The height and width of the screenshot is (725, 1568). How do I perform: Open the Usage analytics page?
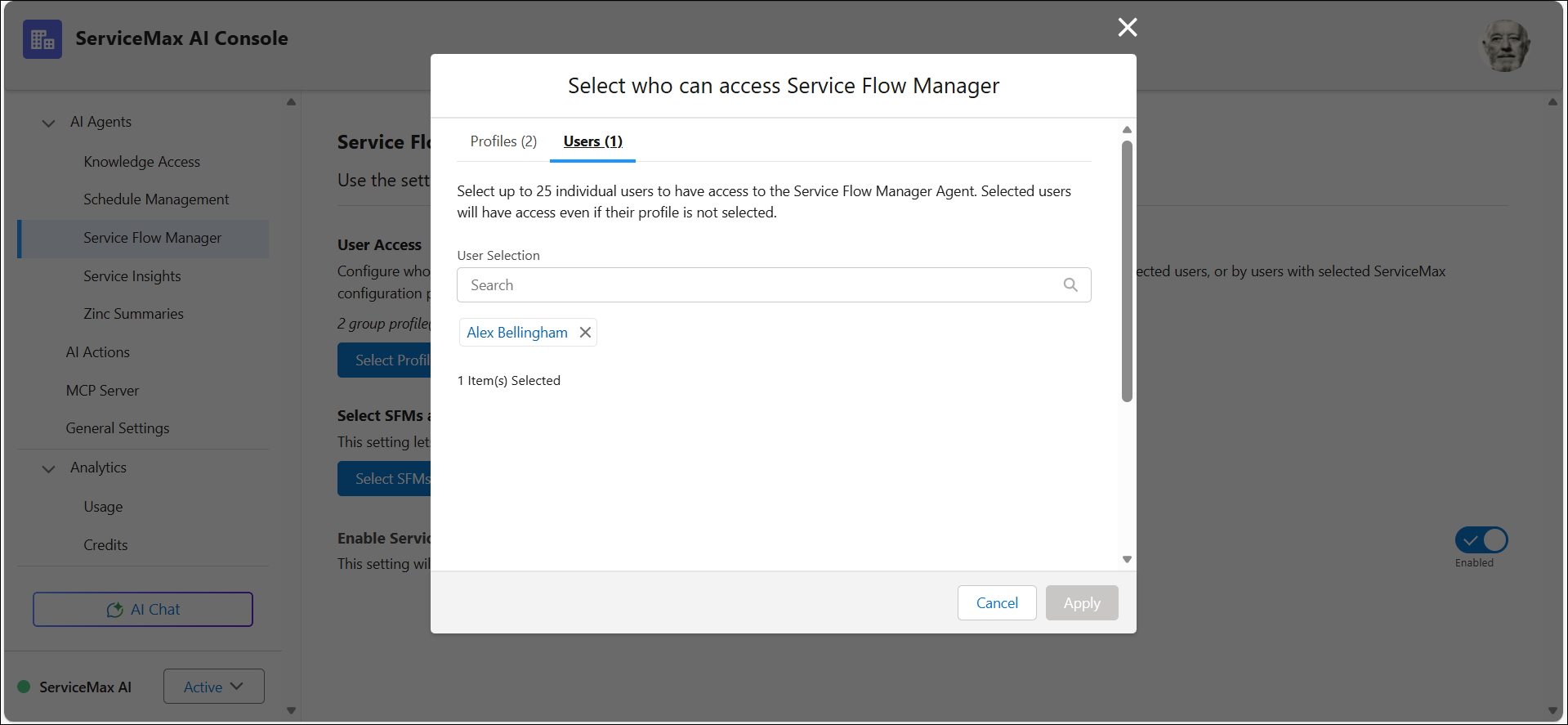tap(103, 507)
